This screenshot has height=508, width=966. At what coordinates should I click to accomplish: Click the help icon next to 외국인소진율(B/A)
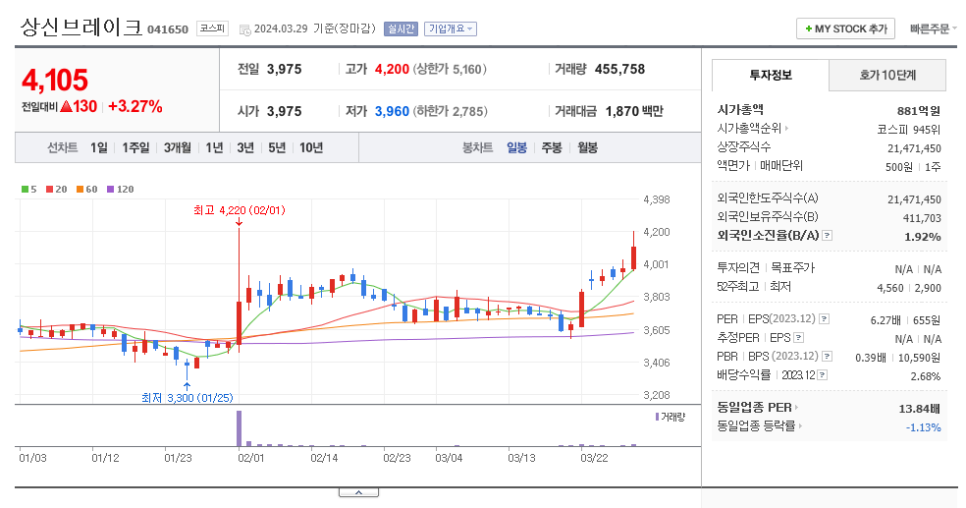[827, 235]
